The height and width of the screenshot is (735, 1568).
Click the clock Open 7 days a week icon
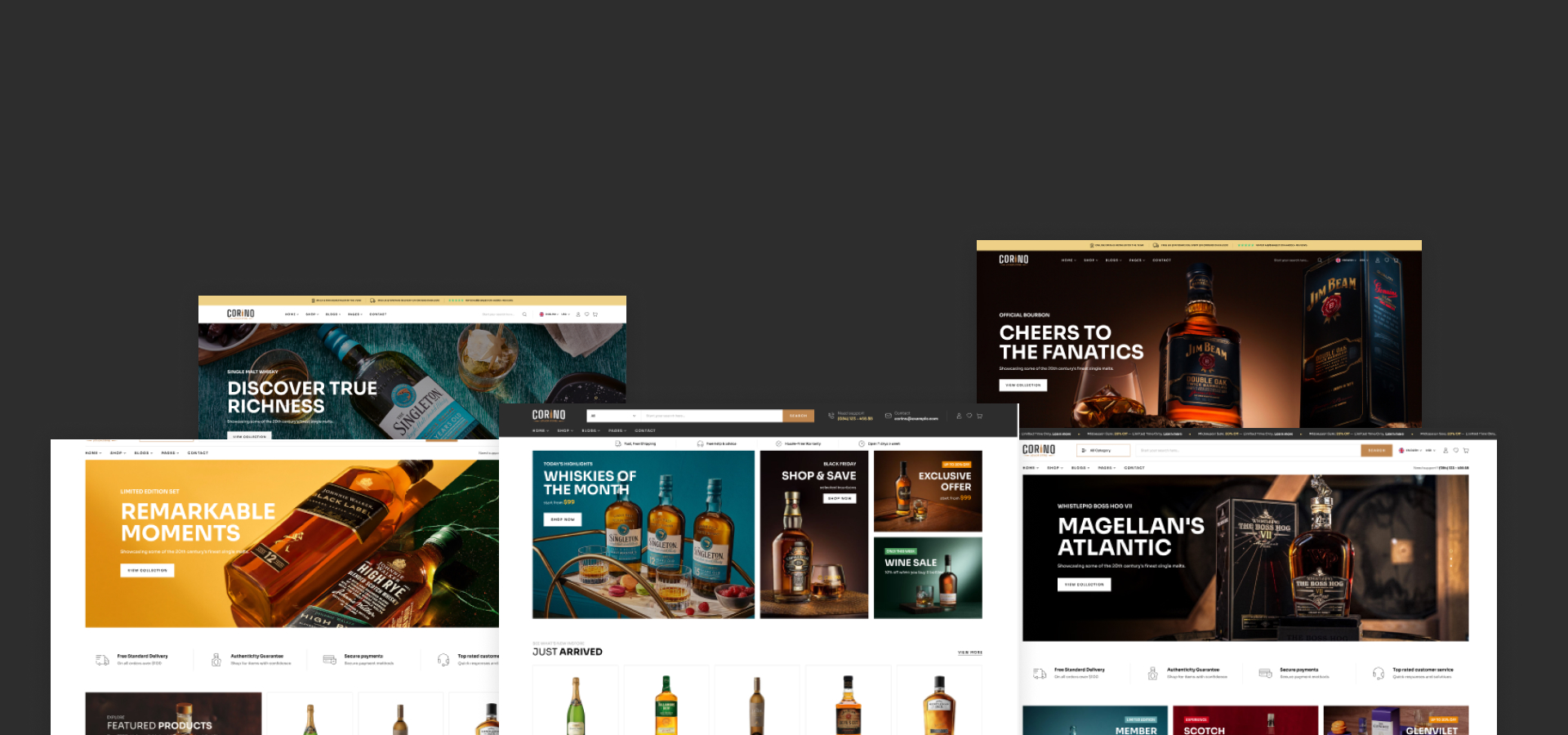pos(862,443)
